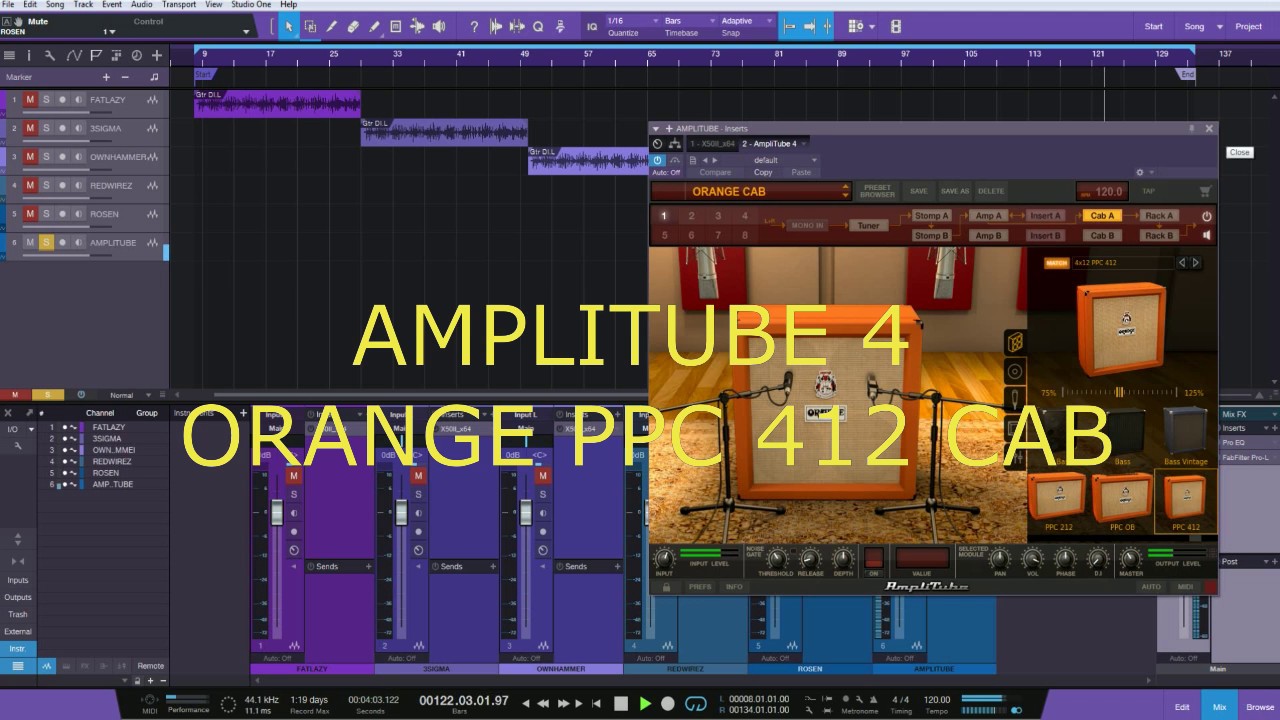Select the Range tool
Screen dimensions: 1280x720
point(310,27)
